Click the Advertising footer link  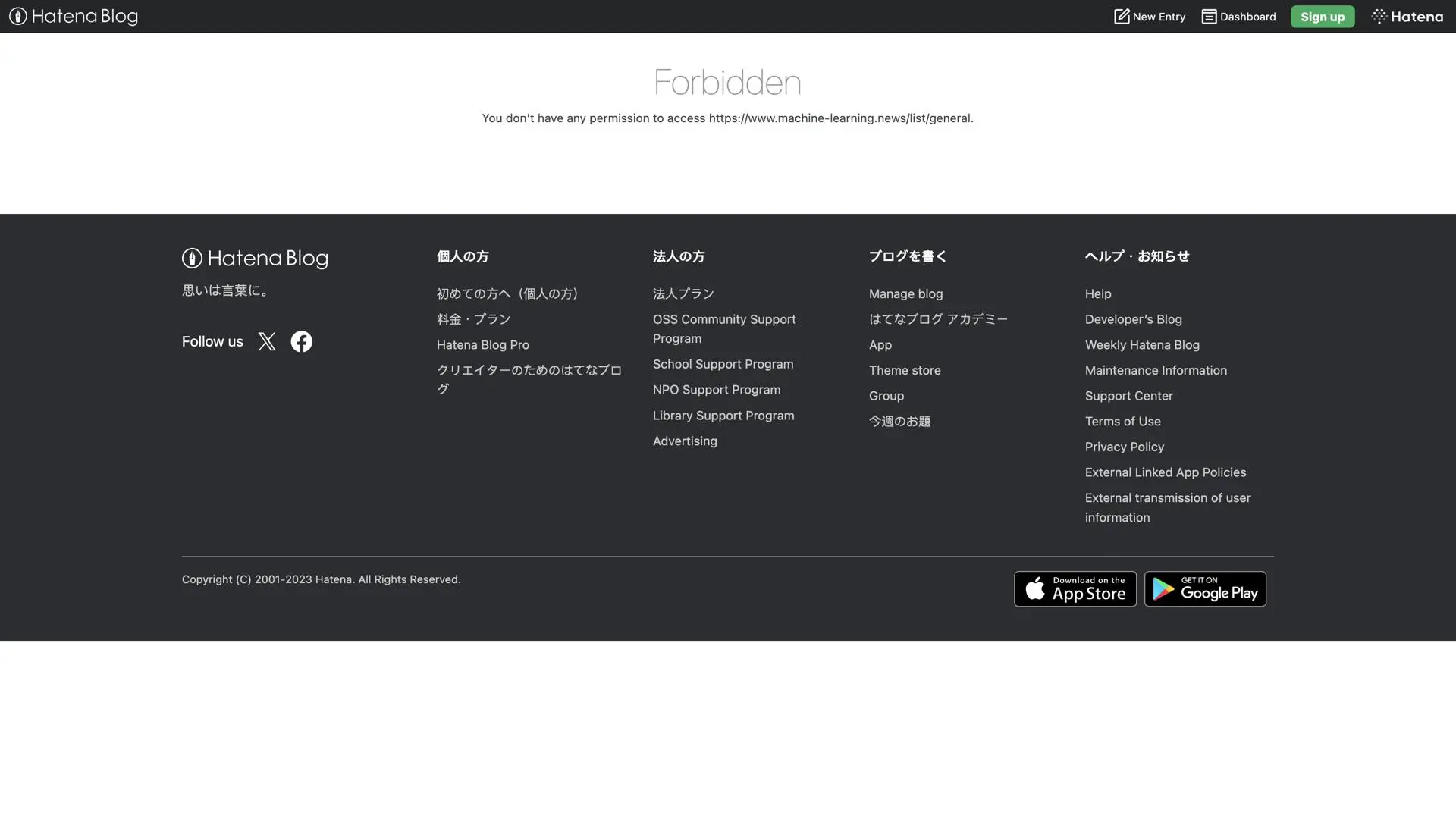(684, 441)
